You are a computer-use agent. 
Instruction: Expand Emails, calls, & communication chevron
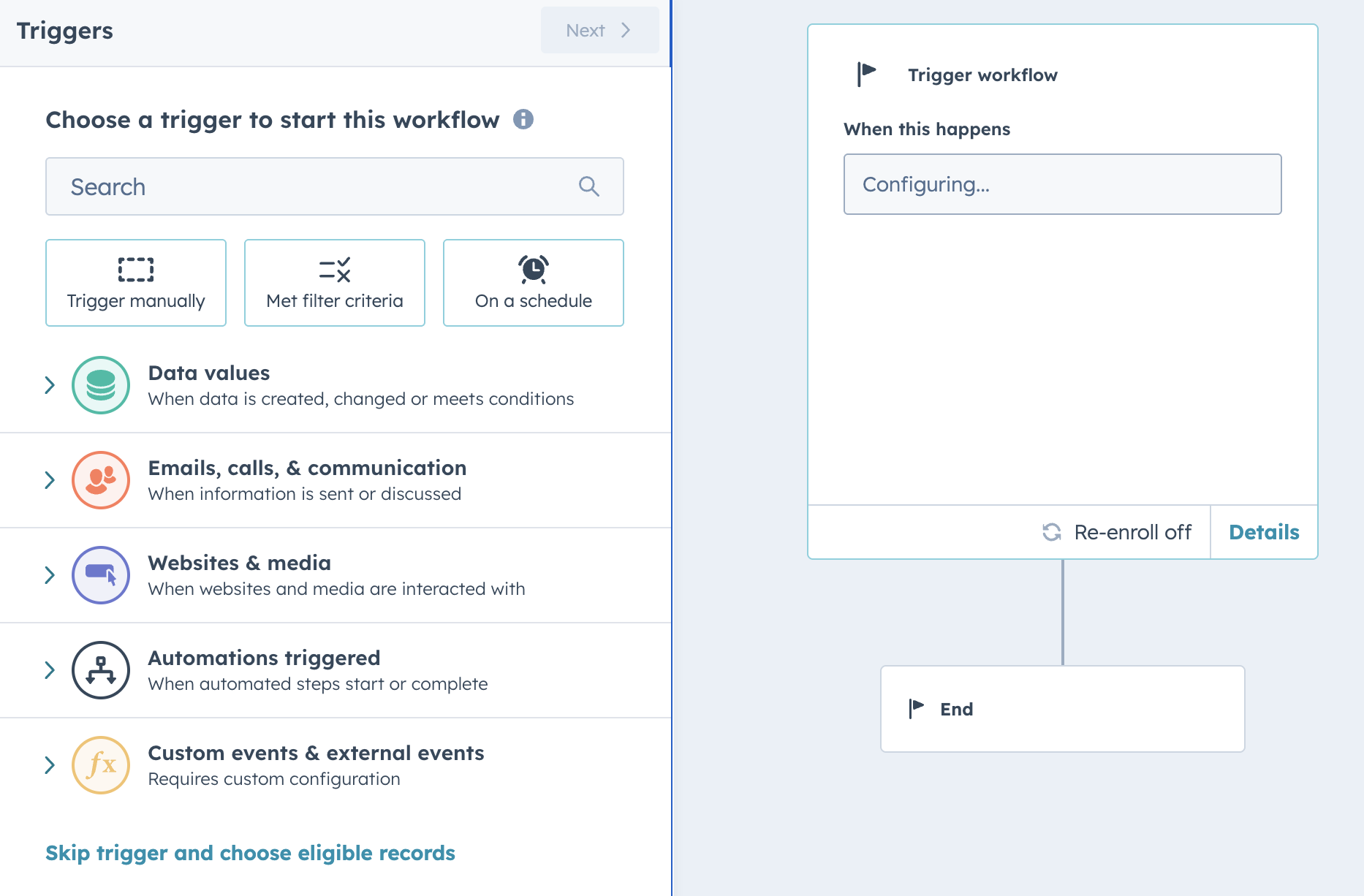(x=50, y=480)
